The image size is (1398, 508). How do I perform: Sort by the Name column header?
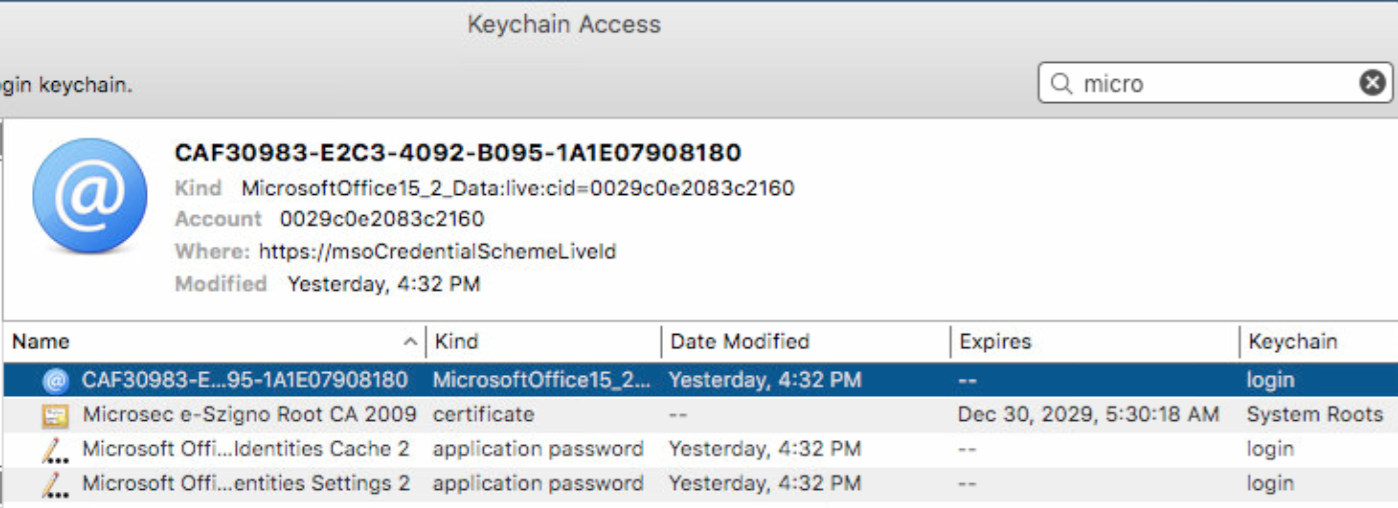(200, 342)
